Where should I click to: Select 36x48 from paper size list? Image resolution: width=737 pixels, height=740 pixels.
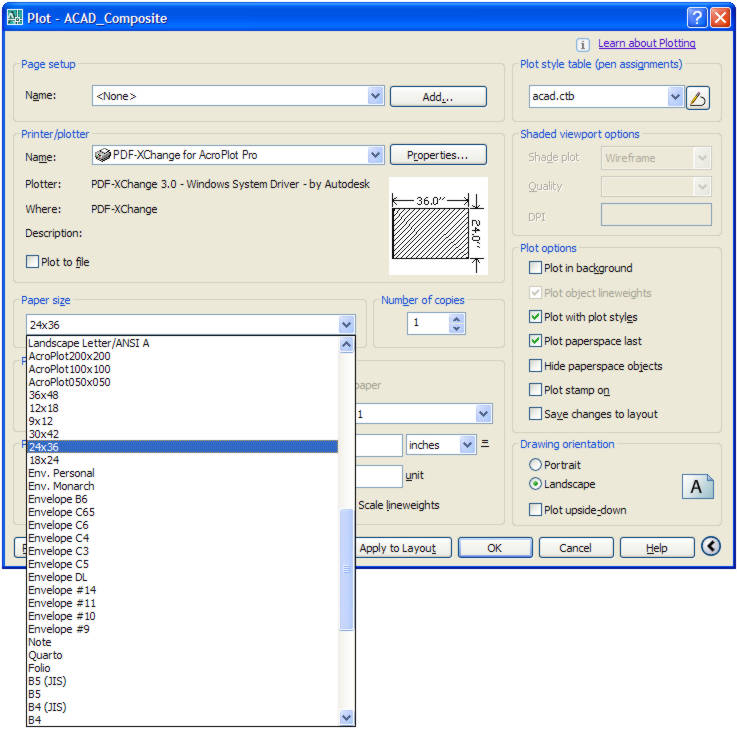(42, 395)
